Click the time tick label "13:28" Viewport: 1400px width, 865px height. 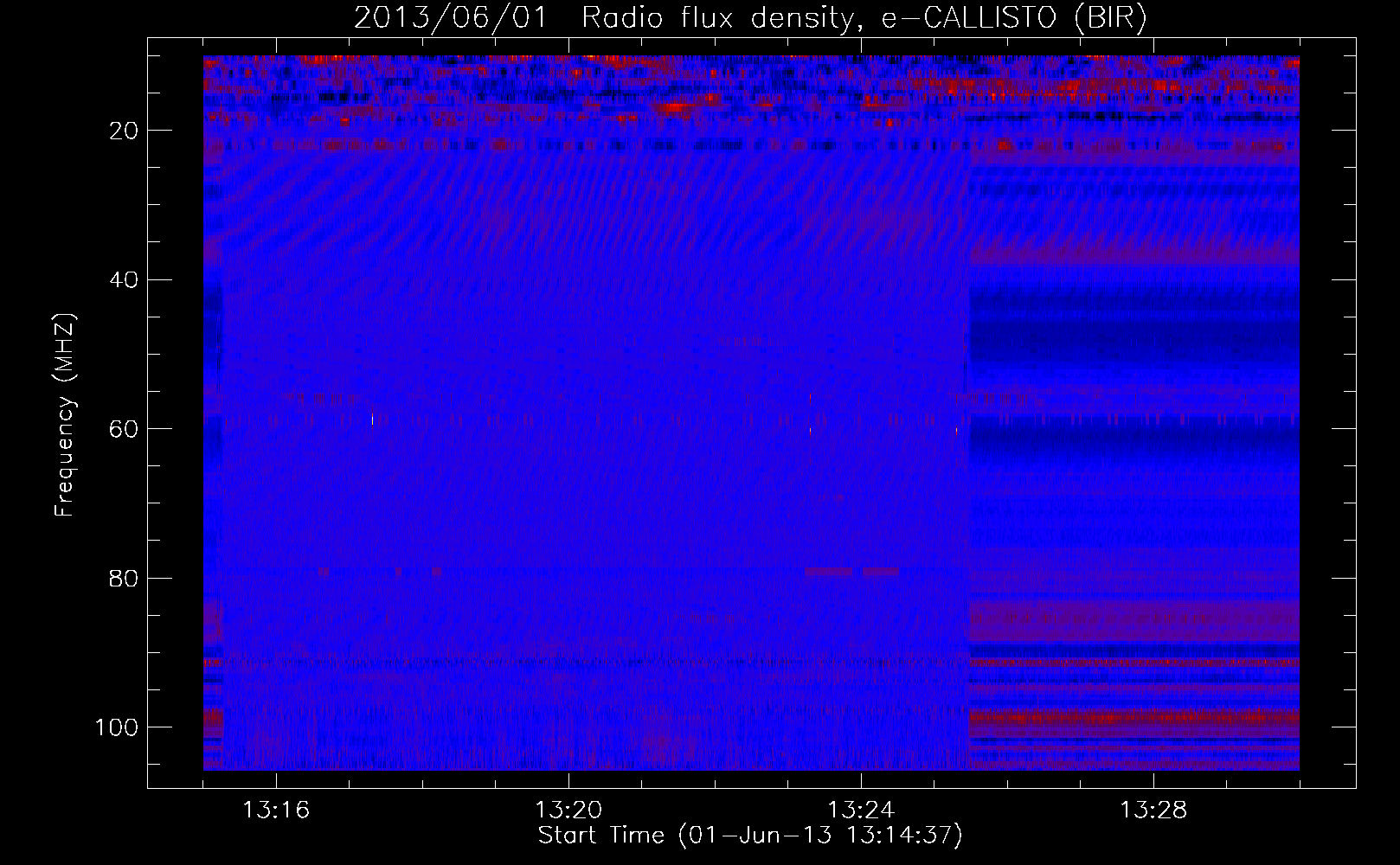click(1153, 811)
